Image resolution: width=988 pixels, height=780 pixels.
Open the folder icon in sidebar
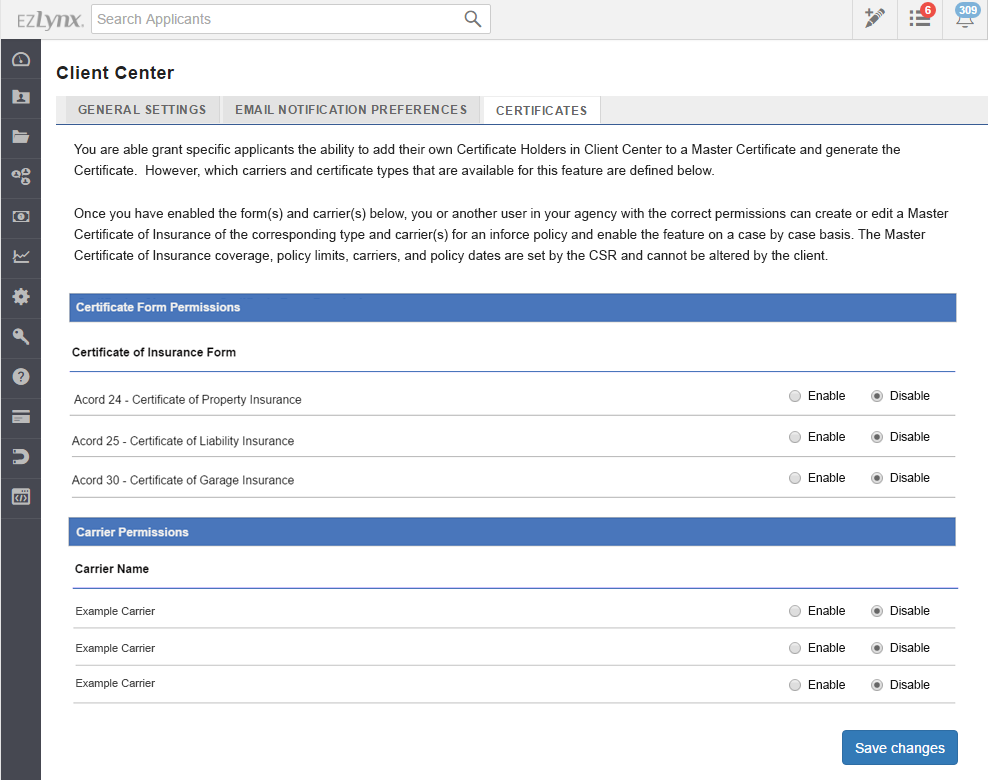(x=21, y=137)
